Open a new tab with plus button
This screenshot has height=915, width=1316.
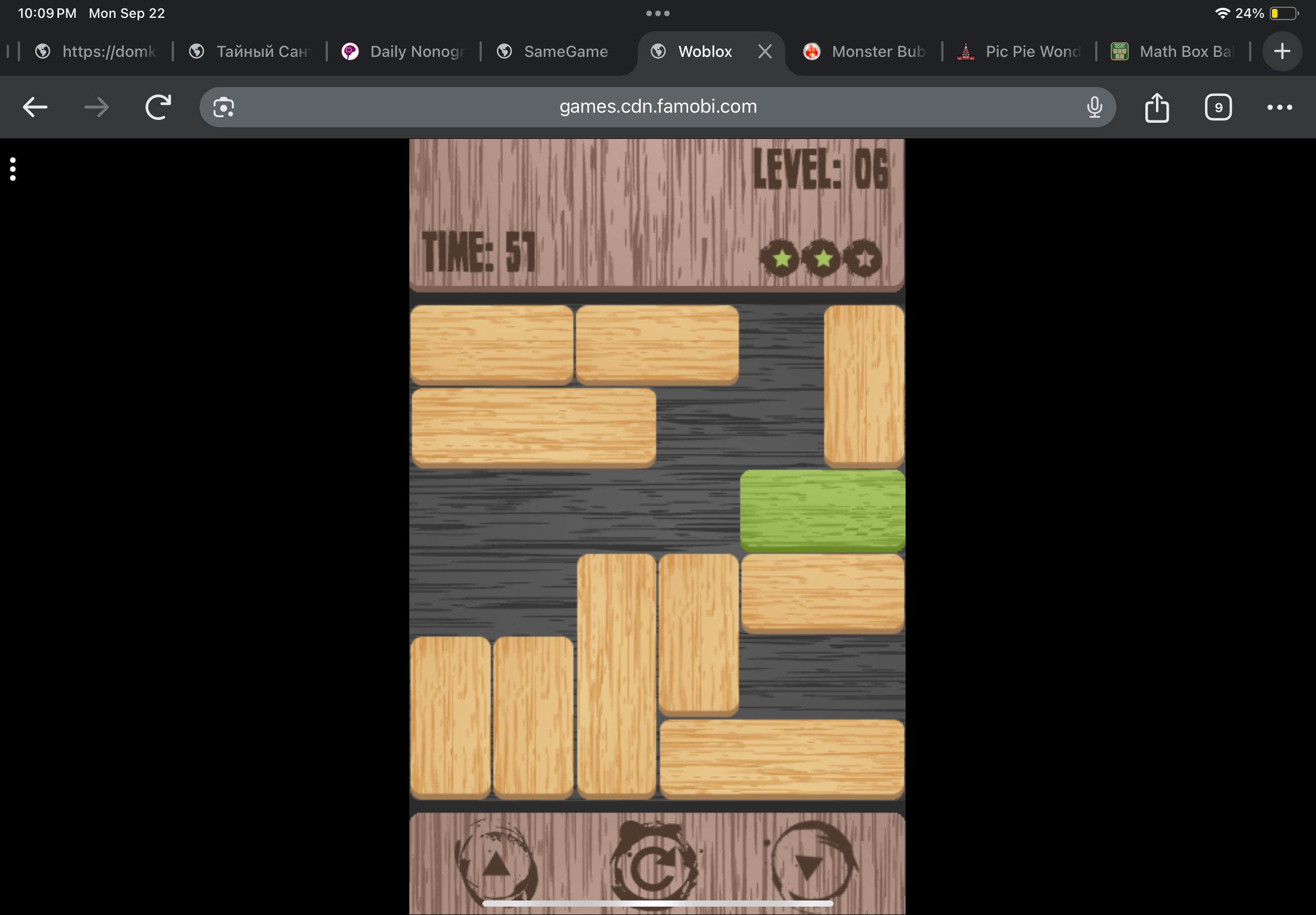(x=1282, y=51)
